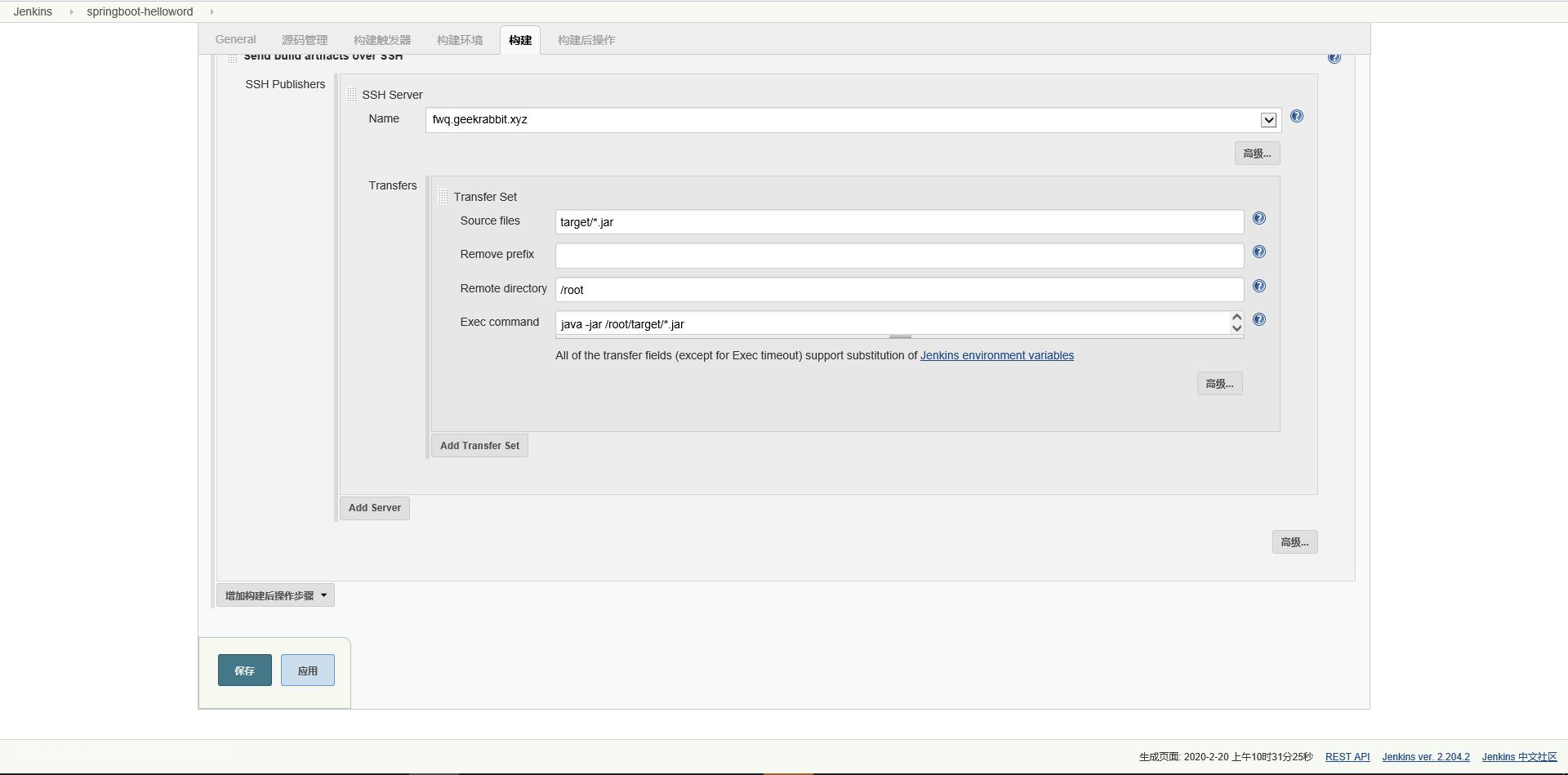The height and width of the screenshot is (775, 1568).
Task: Click the 高级 button below Add Server
Action: pos(1294,542)
